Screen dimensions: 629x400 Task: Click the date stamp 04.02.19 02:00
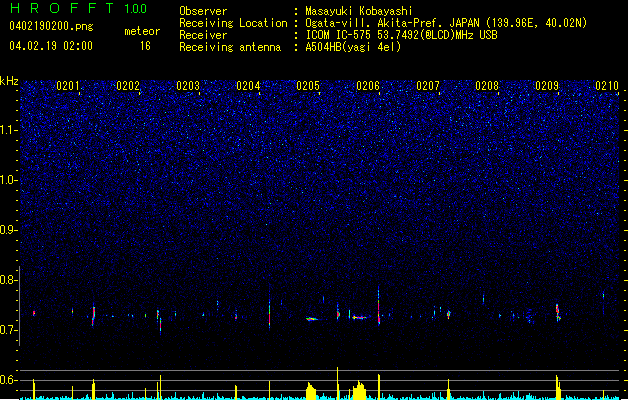pos(51,46)
